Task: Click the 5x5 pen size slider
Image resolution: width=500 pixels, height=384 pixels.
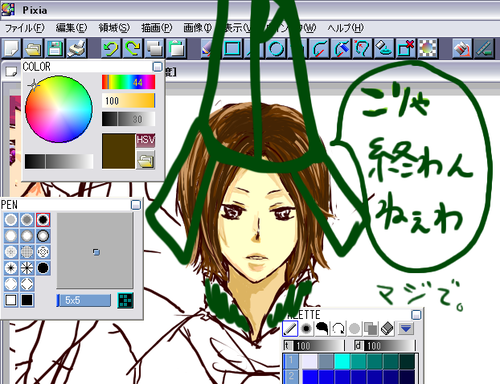Action: pos(84,300)
